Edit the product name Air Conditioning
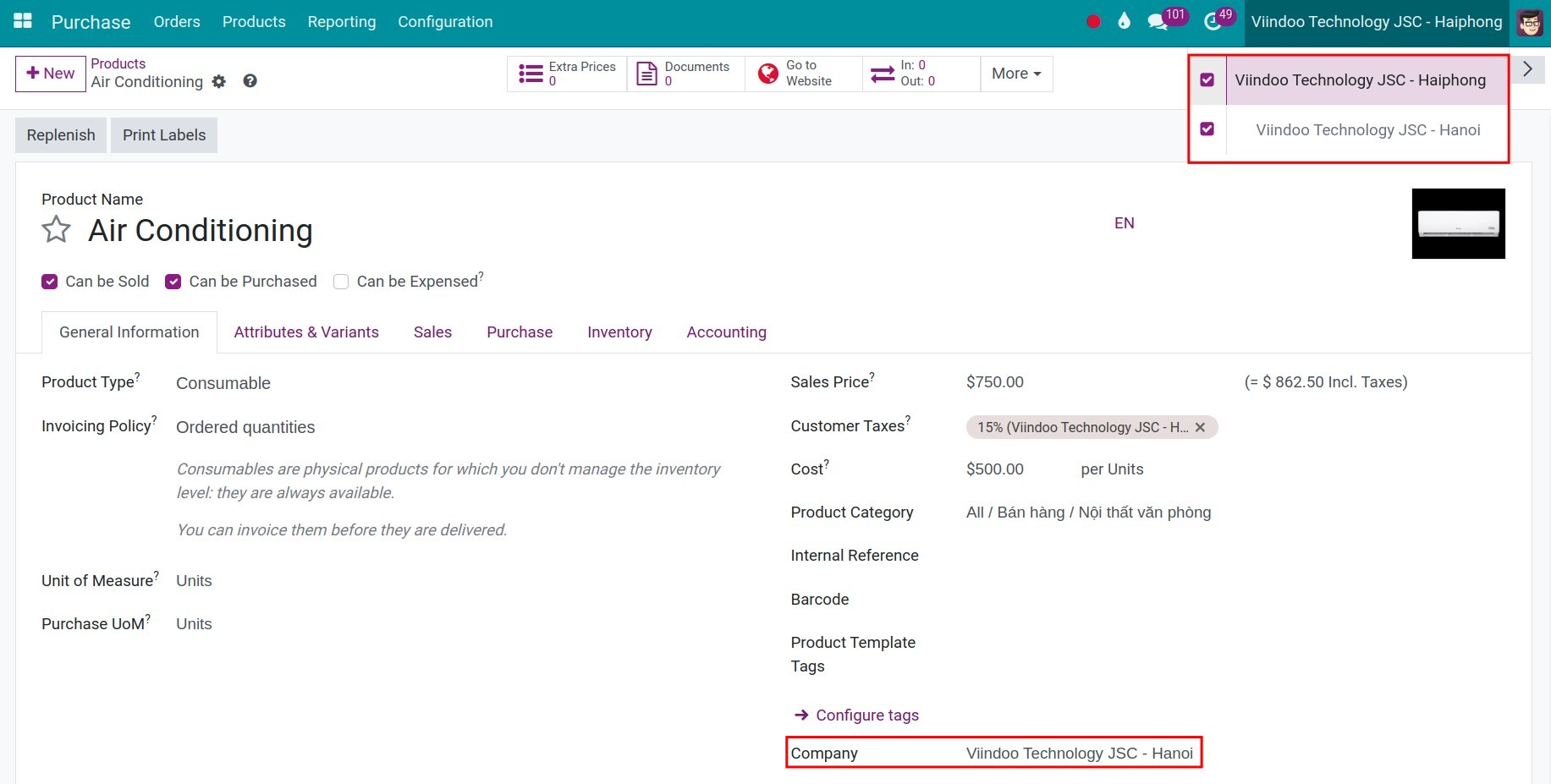The image size is (1551, 784). pyautogui.click(x=201, y=230)
